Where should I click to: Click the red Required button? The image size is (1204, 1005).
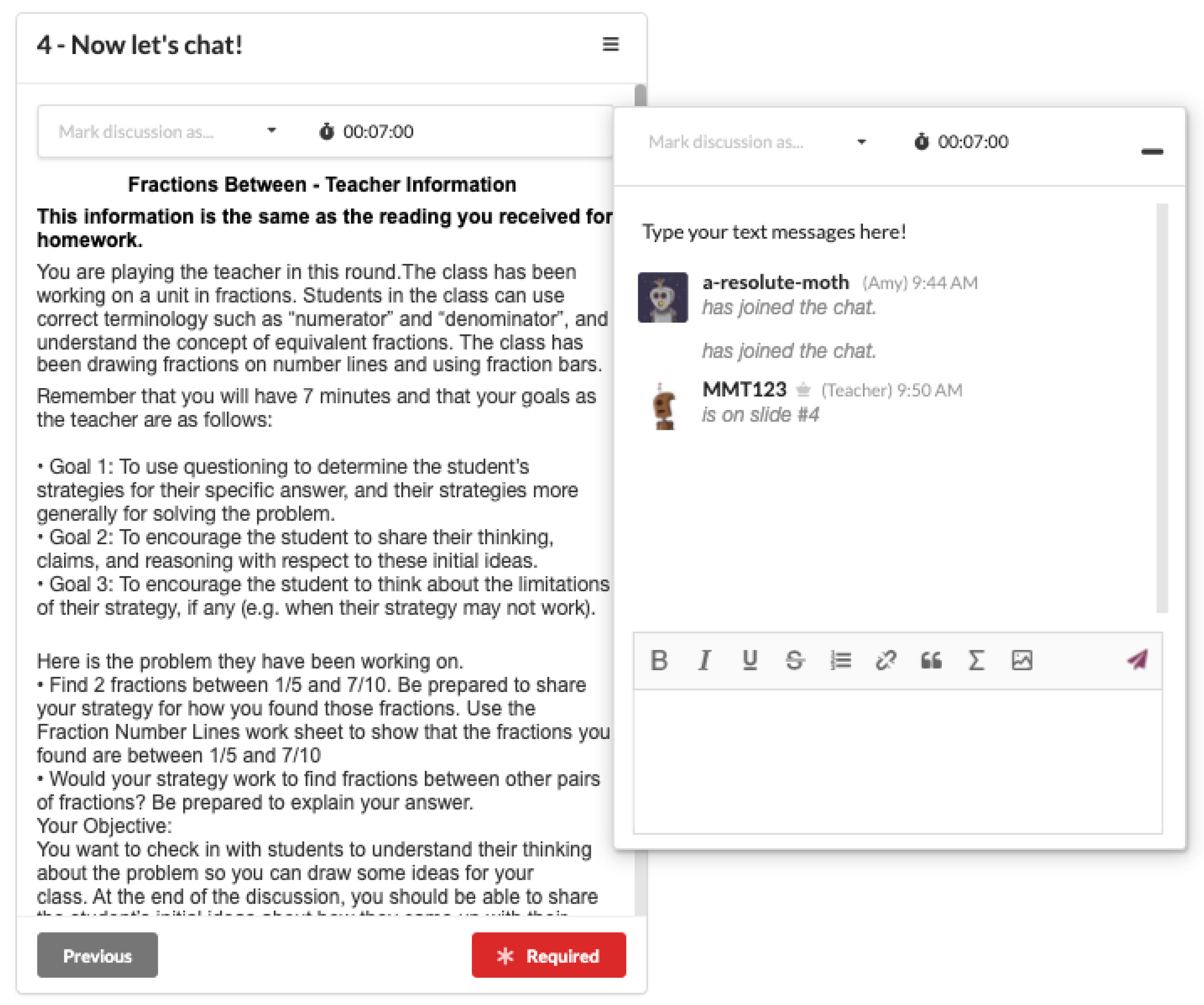pyautogui.click(x=549, y=955)
